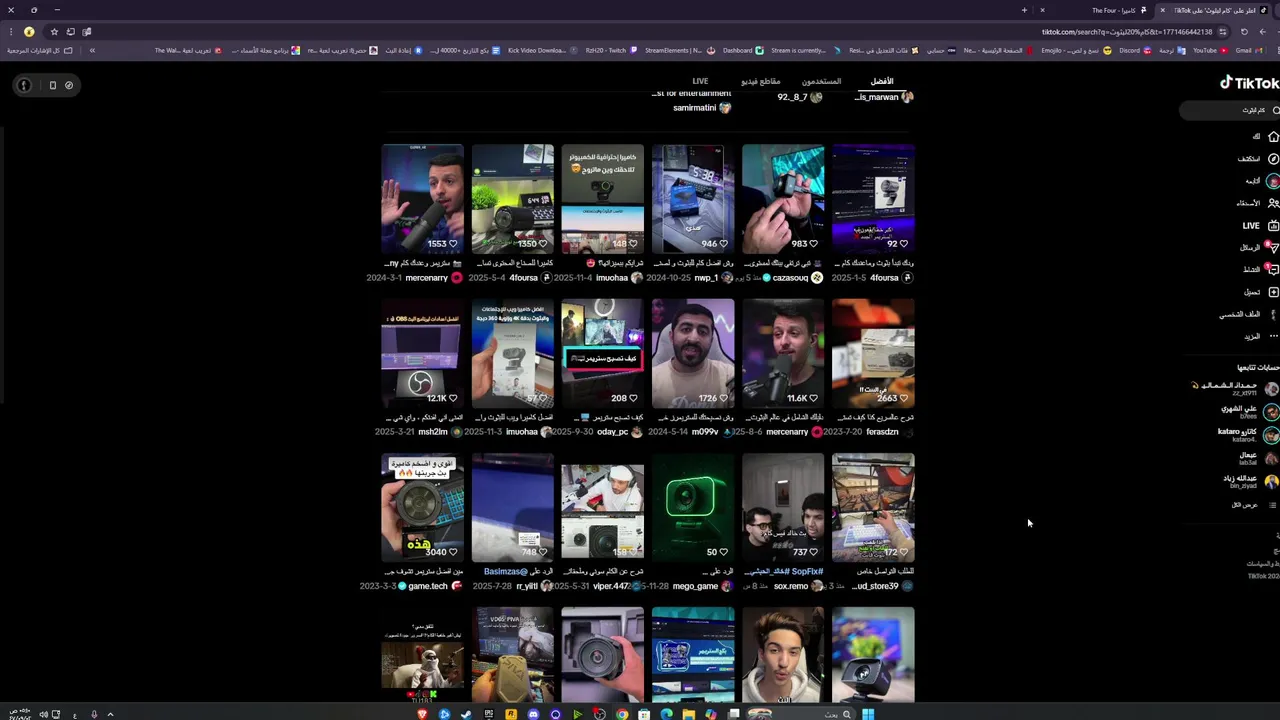Open username game.tech below video

click(428, 586)
